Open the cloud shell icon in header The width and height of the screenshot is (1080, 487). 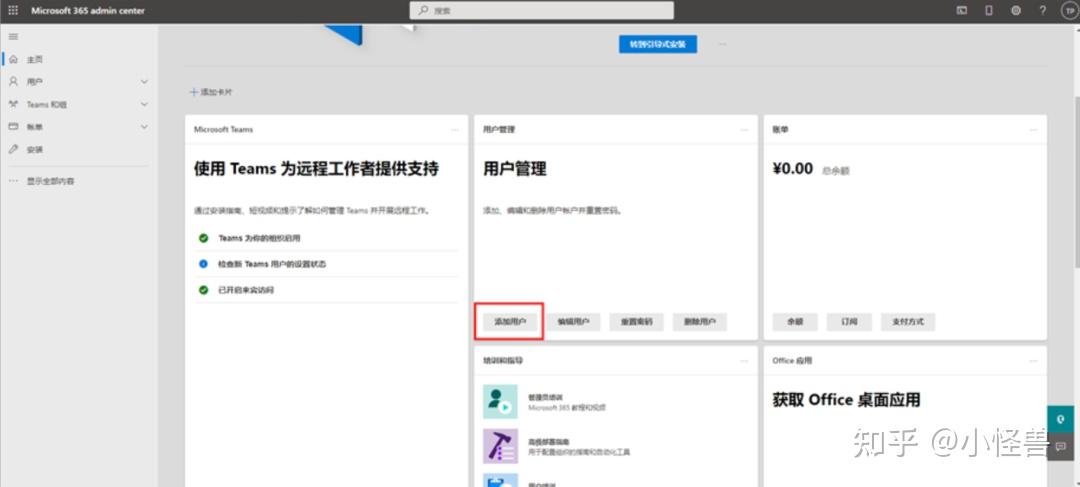(962, 10)
